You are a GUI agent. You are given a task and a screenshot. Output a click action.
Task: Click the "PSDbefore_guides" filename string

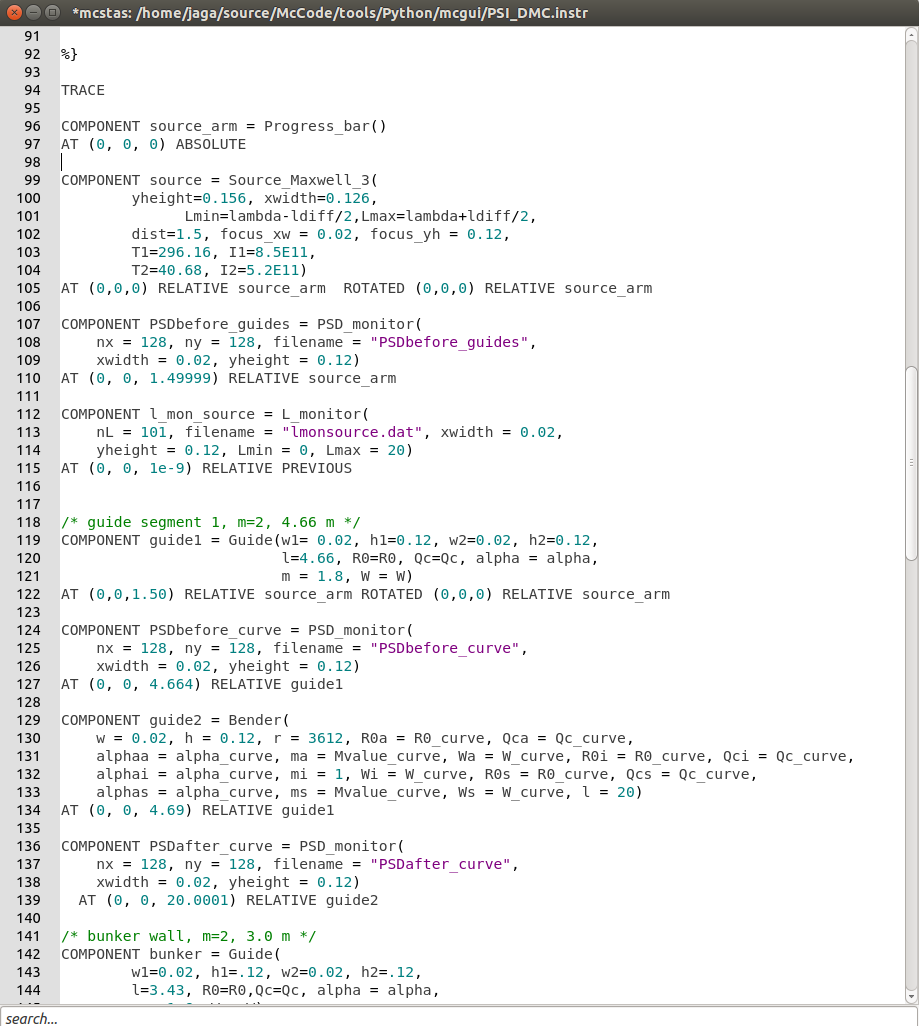[452, 342]
